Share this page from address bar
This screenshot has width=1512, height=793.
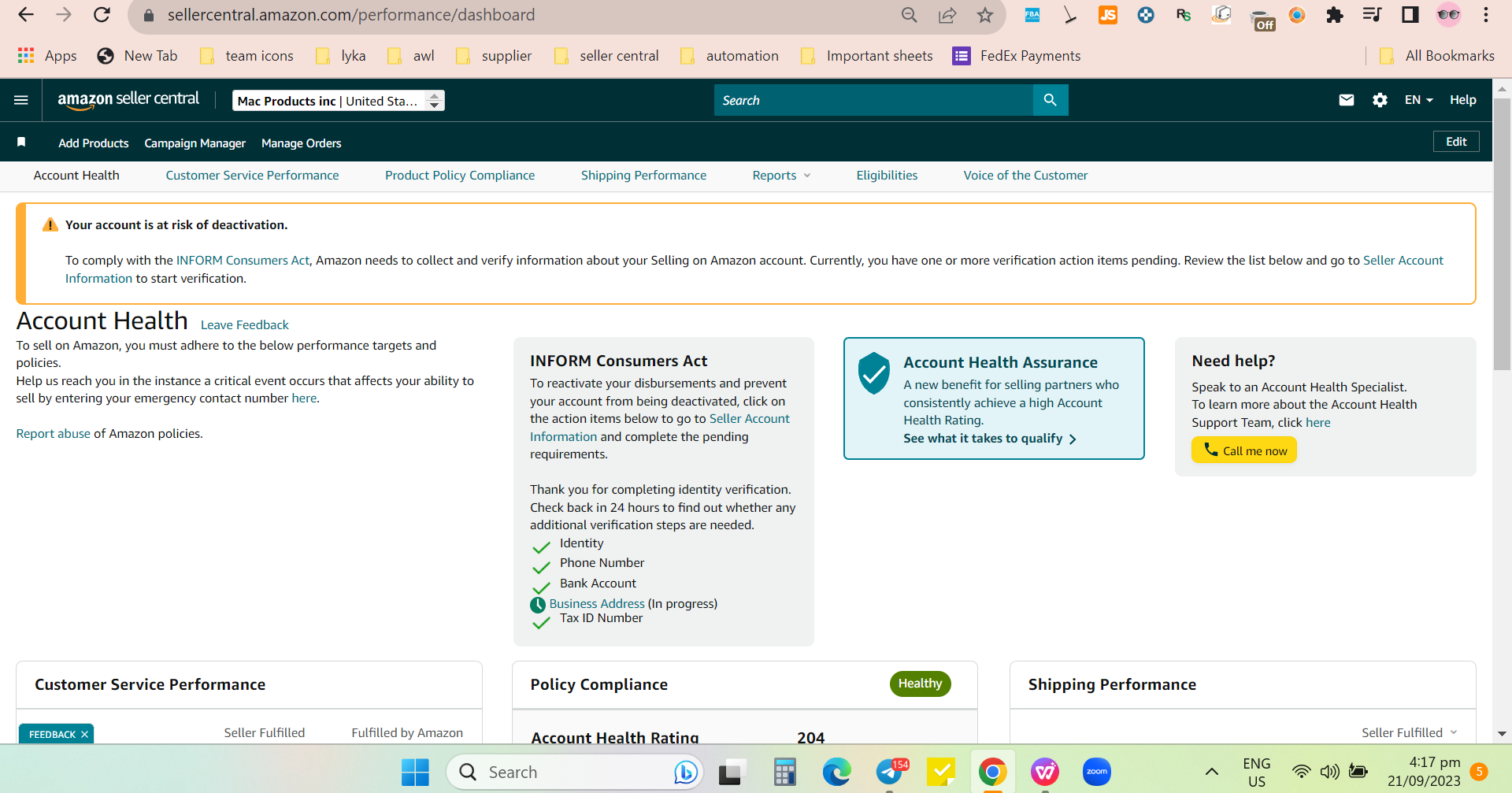coord(947,15)
